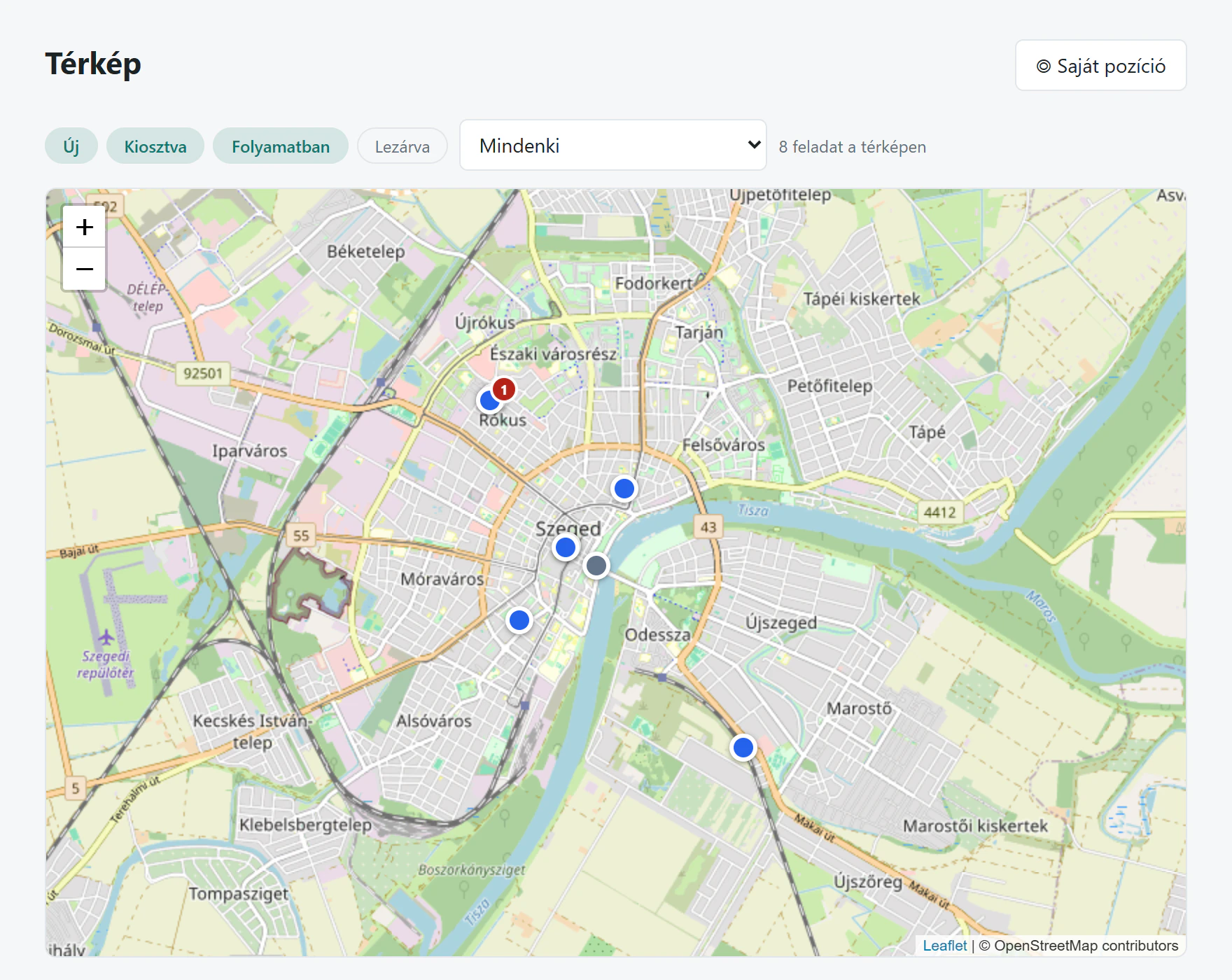Click the red badge marker numbered 1
The width and height of the screenshot is (1232, 980).
point(503,389)
